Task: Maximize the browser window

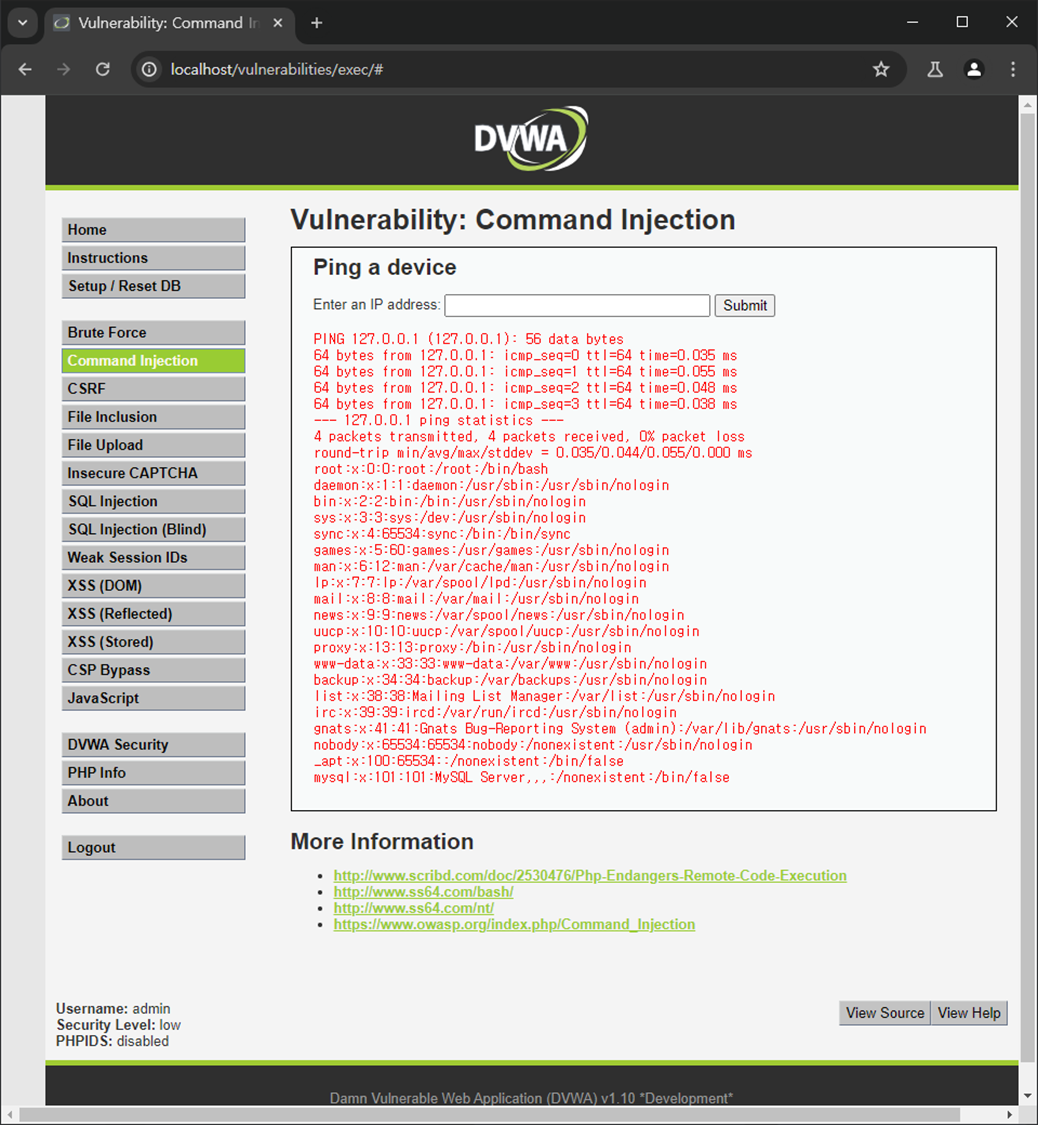Action: (x=962, y=22)
